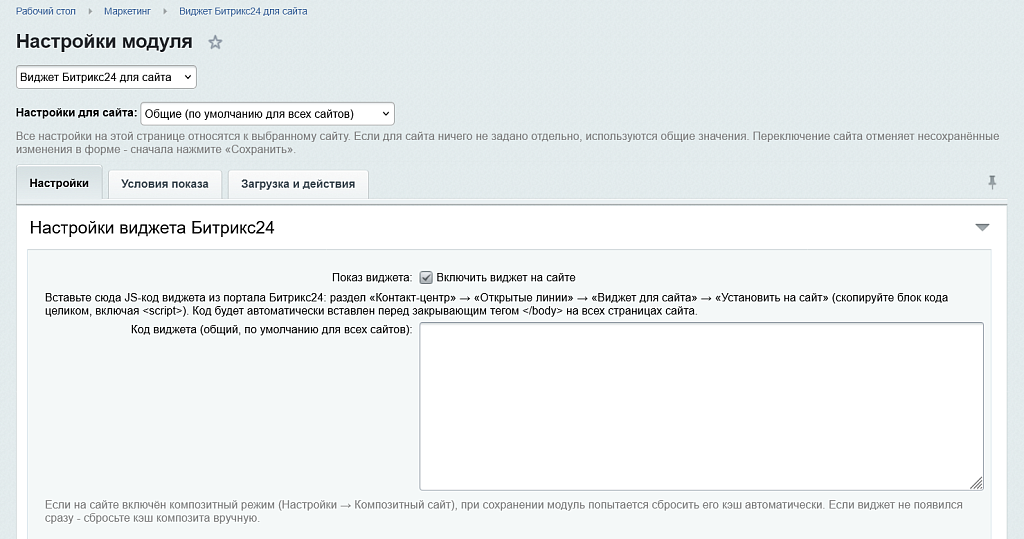Click the Включить виджет на сайте label text
The width and height of the screenshot is (1024, 539).
[x=505, y=278]
